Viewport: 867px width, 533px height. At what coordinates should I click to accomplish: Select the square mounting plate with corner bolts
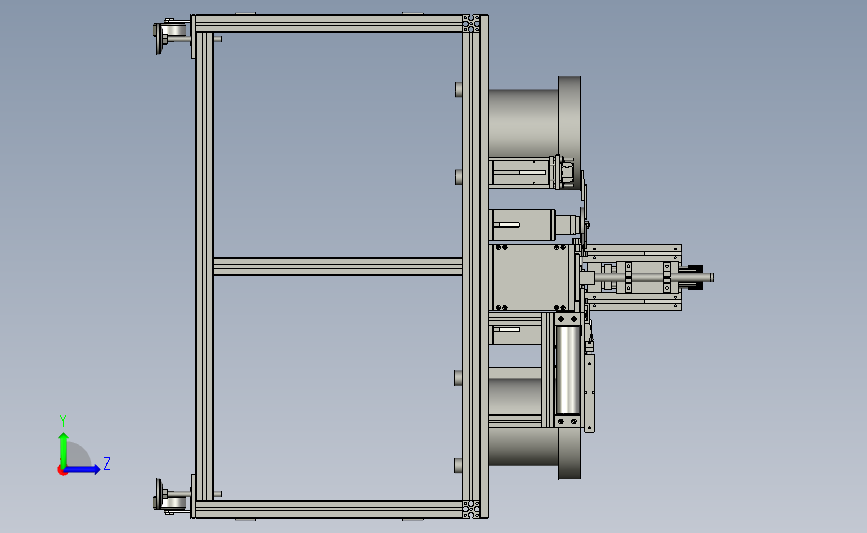pyautogui.click(x=532, y=278)
